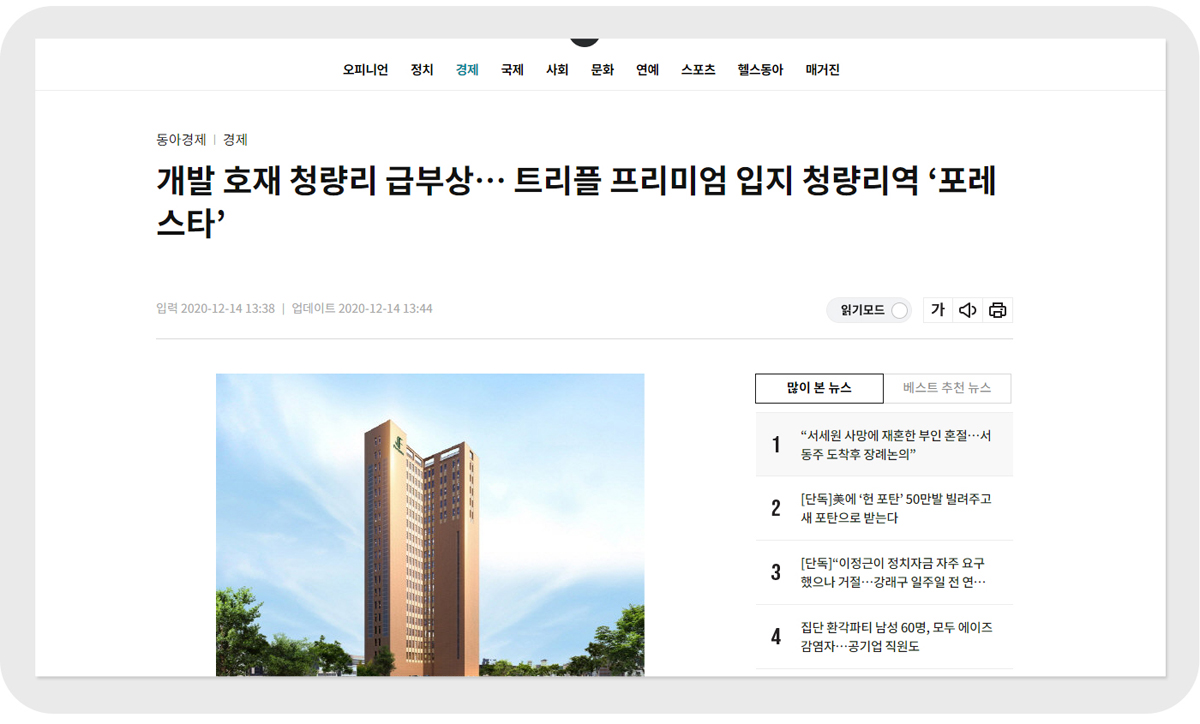Go to 정치 section
The width and height of the screenshot is (1200, 724).
point(422,70)
